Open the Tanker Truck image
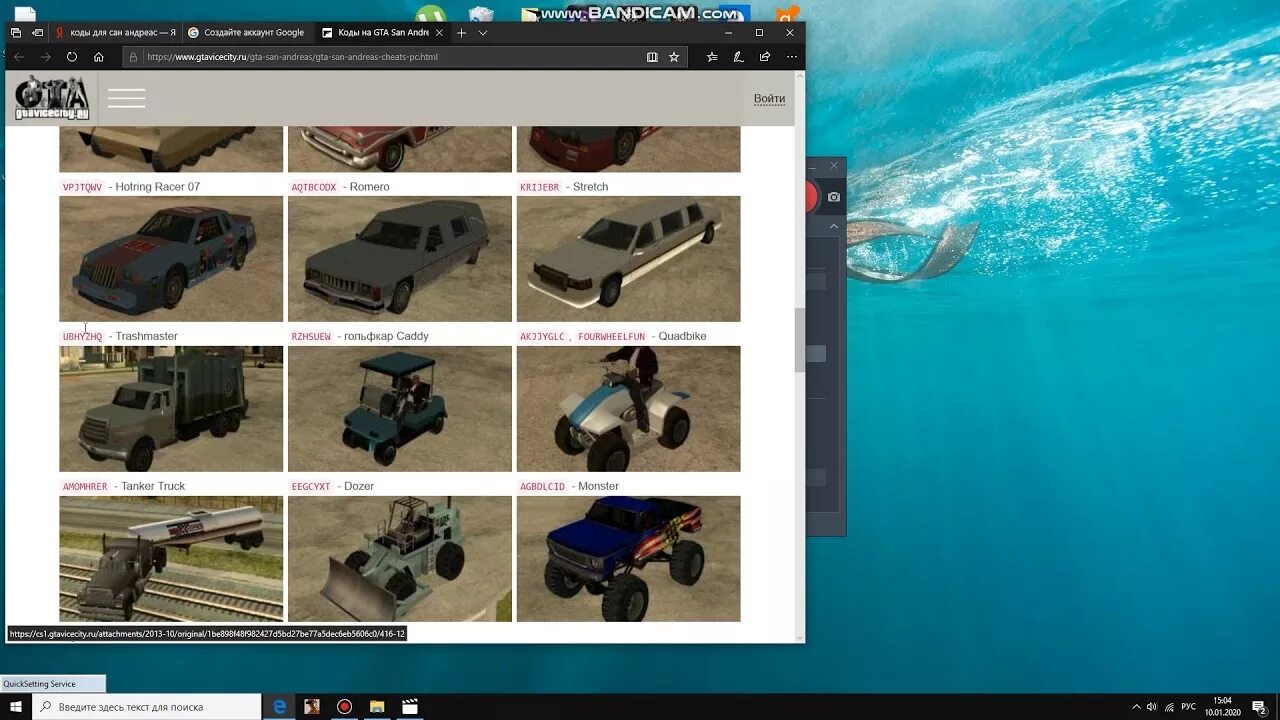 point(171,559)
